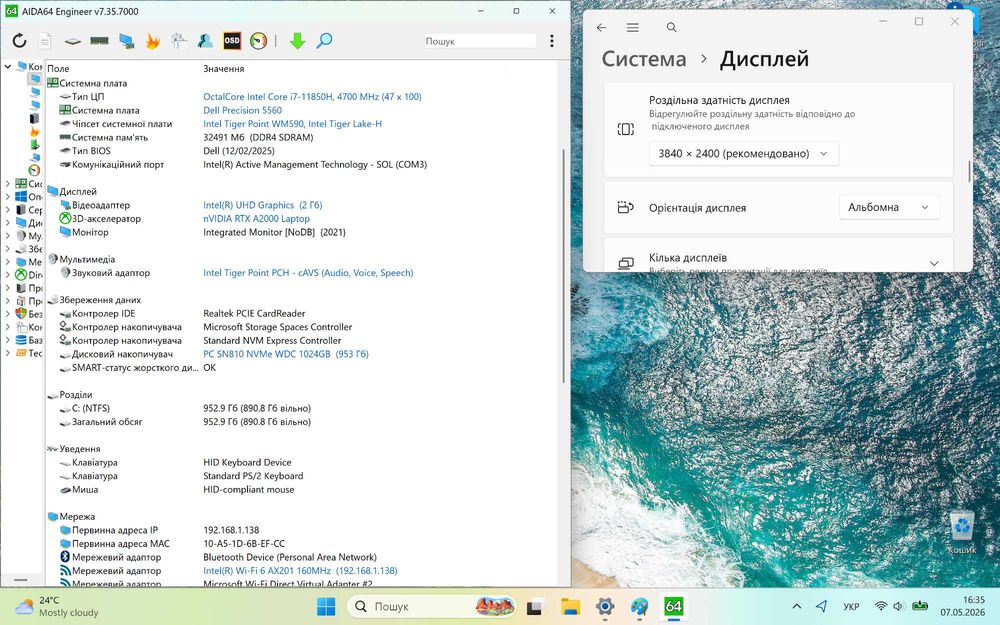
Task: Click the AIDA64 Пошук search field
Action: pos(480,41)
